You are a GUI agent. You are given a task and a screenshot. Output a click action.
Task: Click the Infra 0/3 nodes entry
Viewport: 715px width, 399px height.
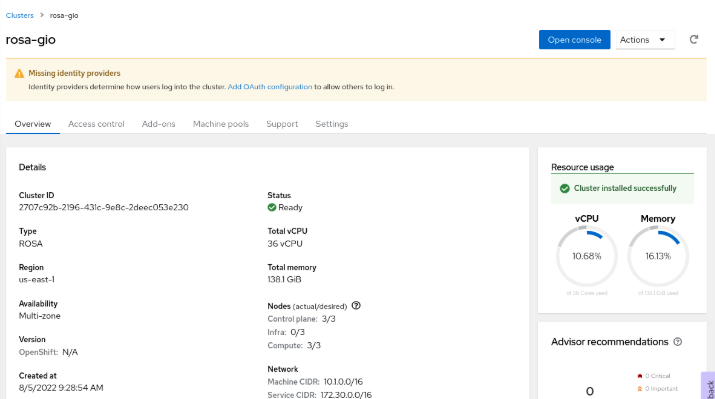click(286, 332)
